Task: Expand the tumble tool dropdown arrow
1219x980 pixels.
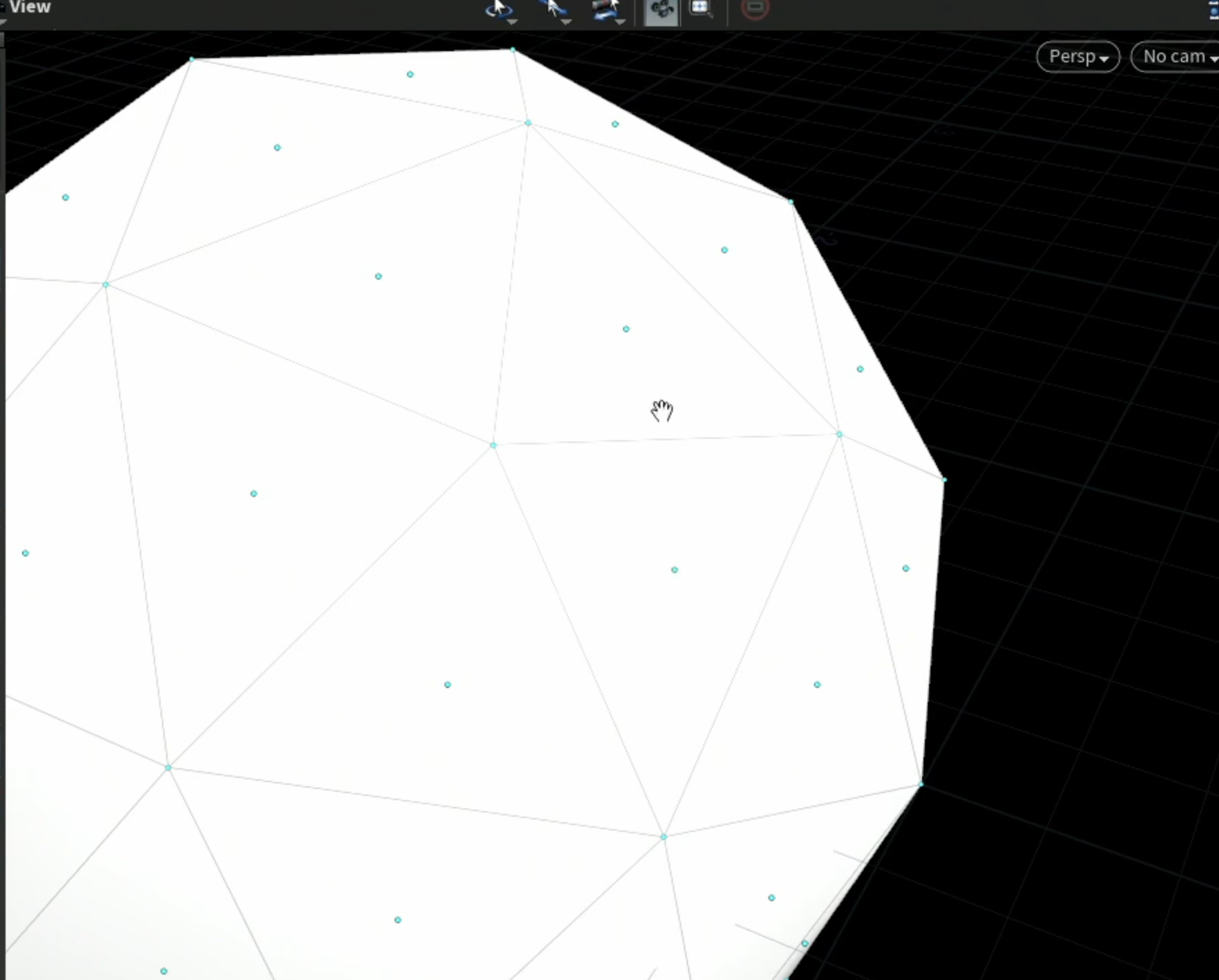Action: click(x=512, y=22)
